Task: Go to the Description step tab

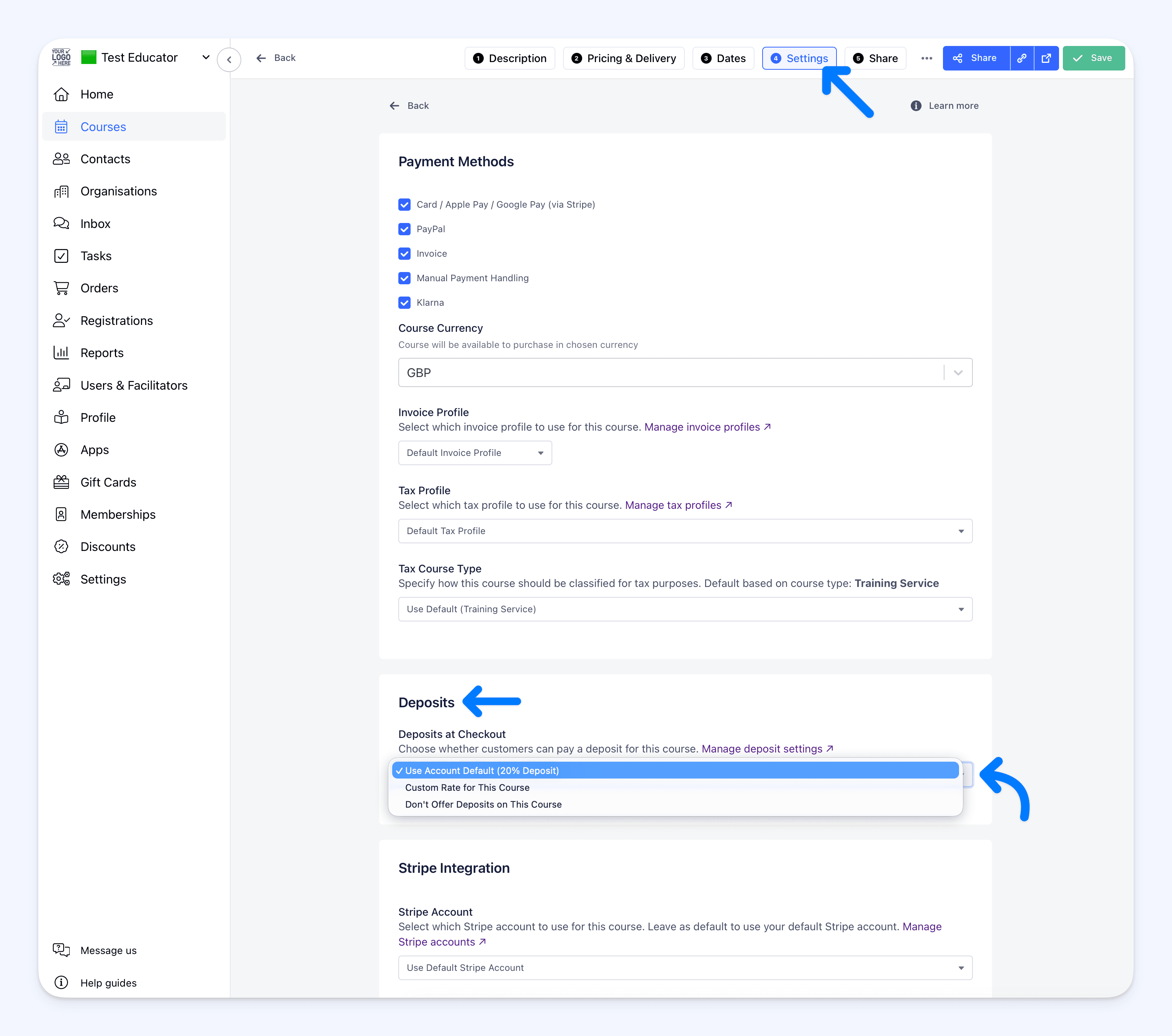Action: pos(510,58)
